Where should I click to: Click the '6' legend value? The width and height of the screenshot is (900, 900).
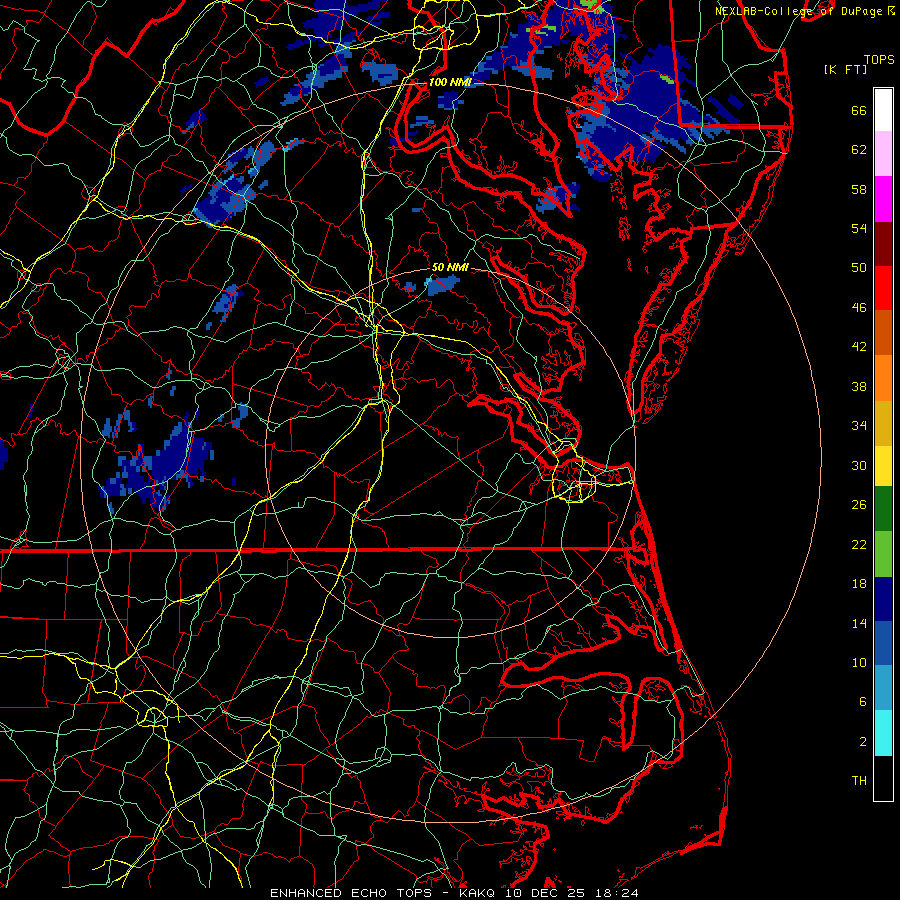[863, 702]
